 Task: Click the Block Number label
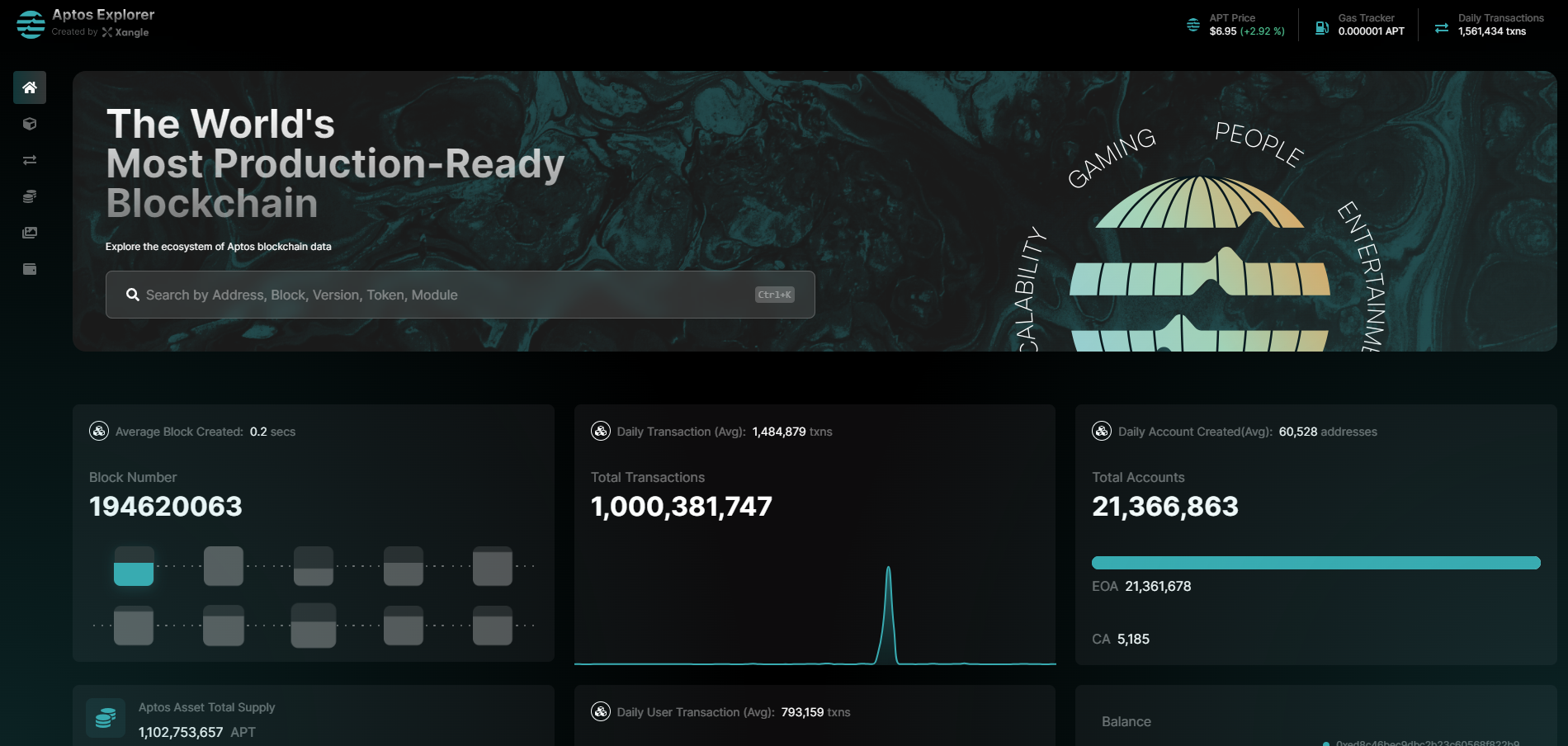pyautogui.click(x=133, y=477)
